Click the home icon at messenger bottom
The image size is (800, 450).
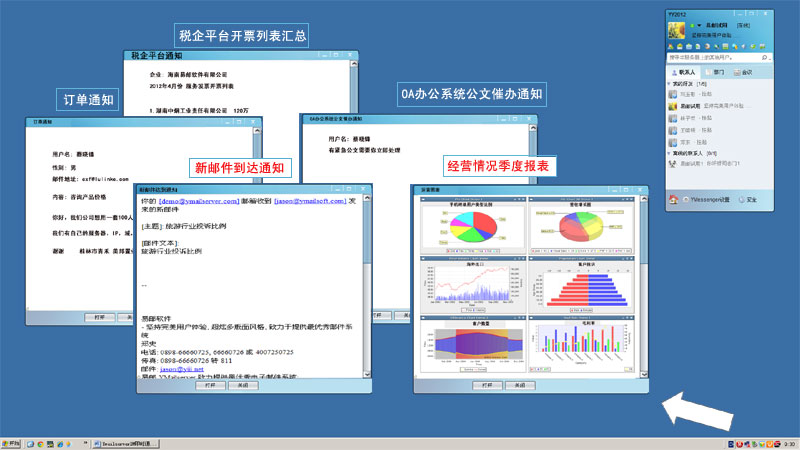click(x=673, y=201)
